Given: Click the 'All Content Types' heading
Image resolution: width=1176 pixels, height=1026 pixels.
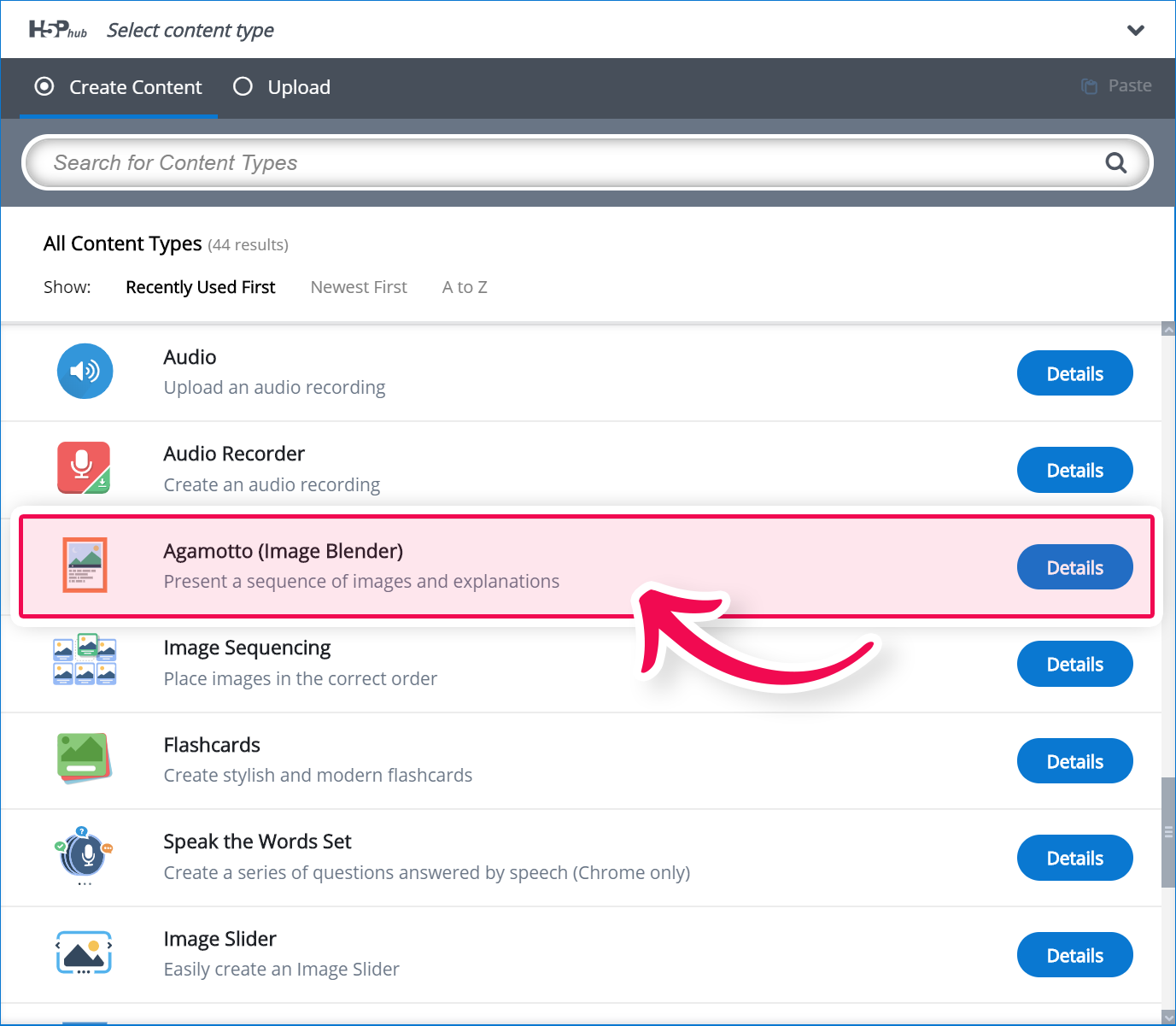Looking at the screenshot, I should 122,244.
